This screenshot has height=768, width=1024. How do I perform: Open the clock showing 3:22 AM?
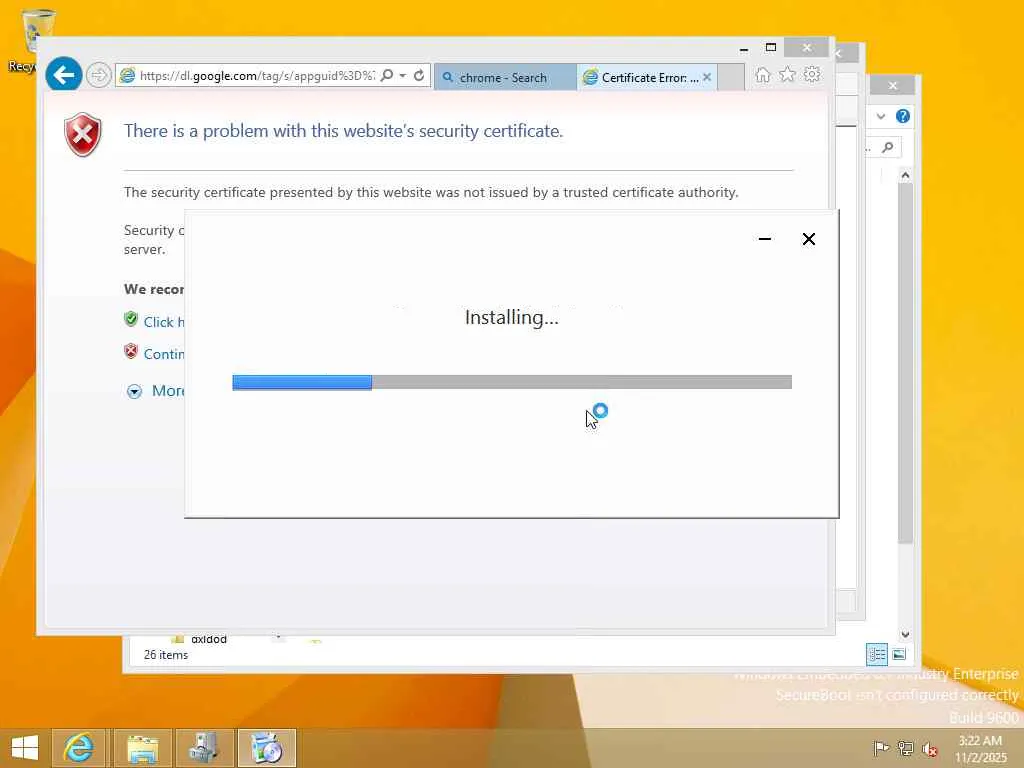tap(980, 749)
